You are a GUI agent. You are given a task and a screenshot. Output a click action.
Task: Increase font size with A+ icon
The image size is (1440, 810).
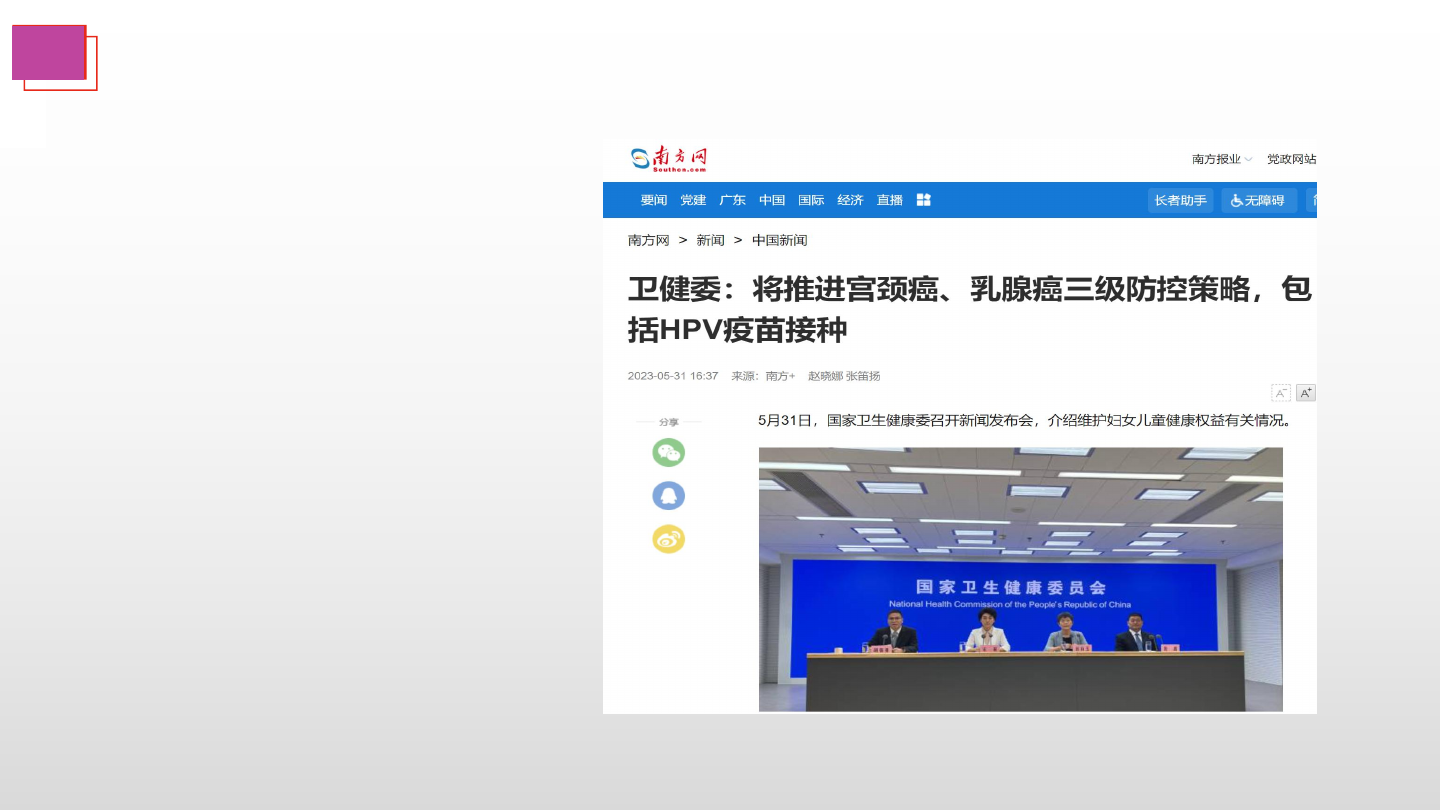coord(1306,393)
